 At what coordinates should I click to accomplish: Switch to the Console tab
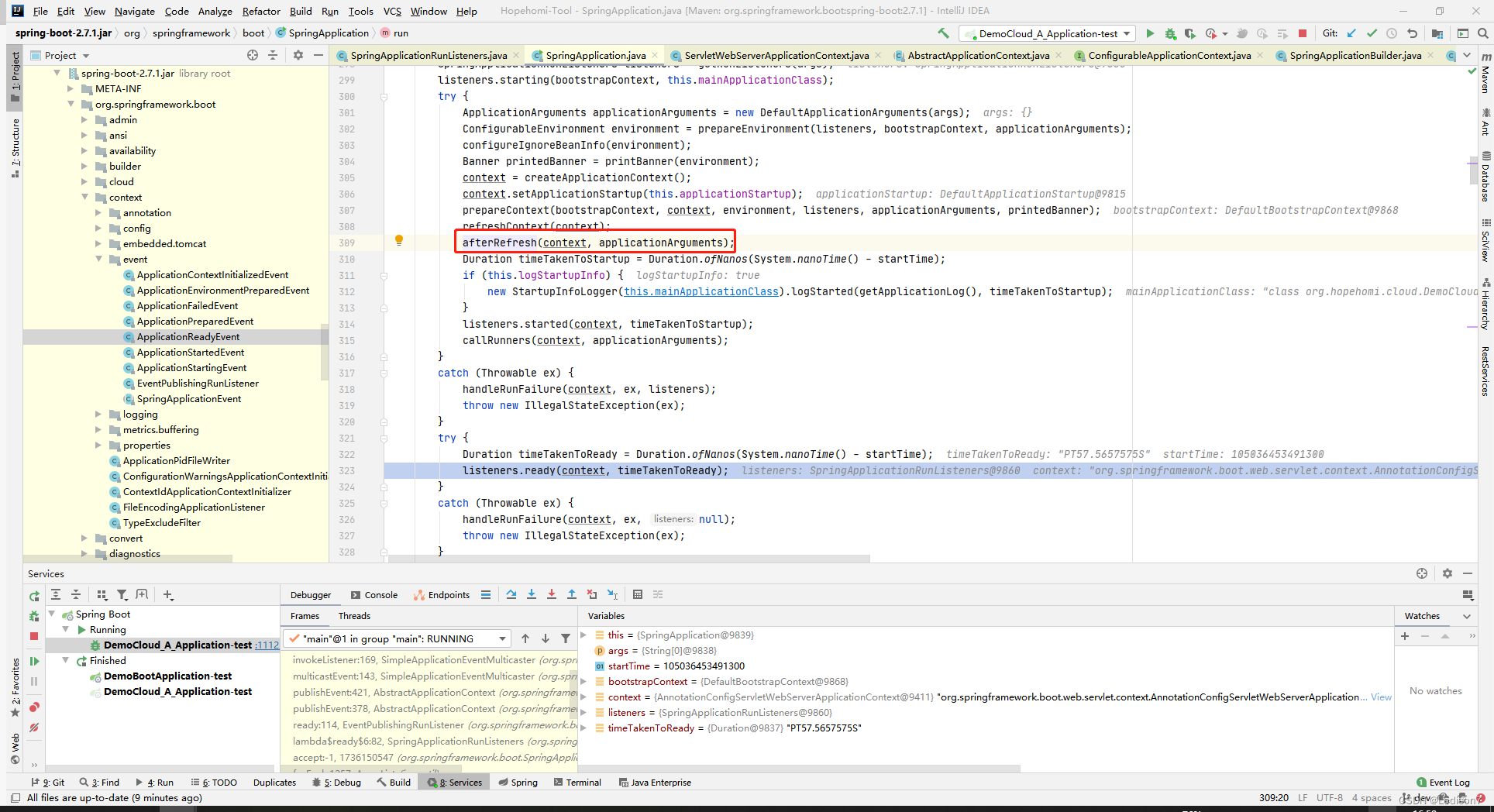[374, 595]
